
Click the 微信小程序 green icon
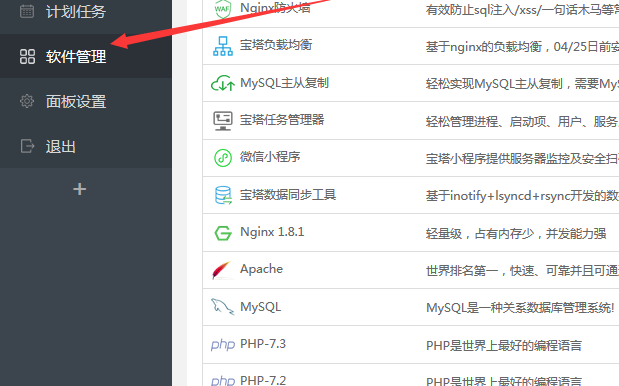(223, 158)
